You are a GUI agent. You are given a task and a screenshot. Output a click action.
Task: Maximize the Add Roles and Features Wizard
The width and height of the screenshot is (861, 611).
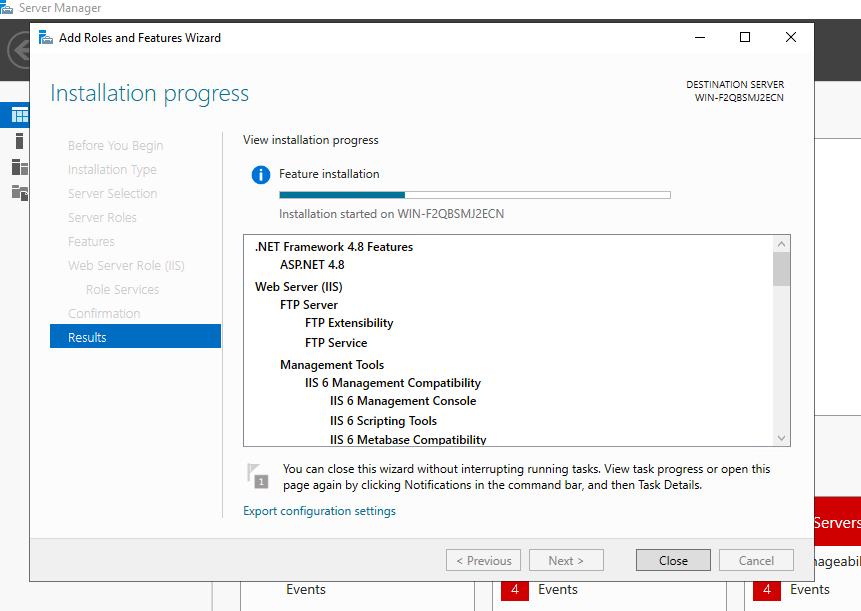coord(745,37)
